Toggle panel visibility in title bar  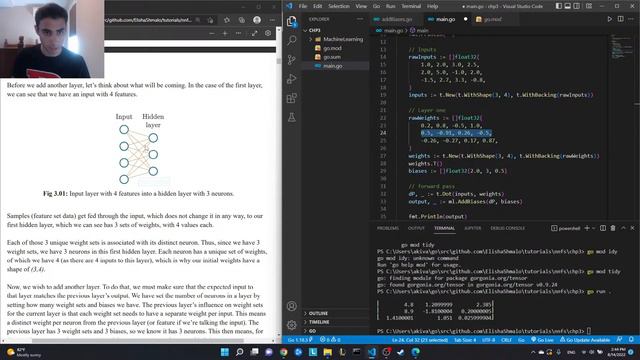pos(567,6)
